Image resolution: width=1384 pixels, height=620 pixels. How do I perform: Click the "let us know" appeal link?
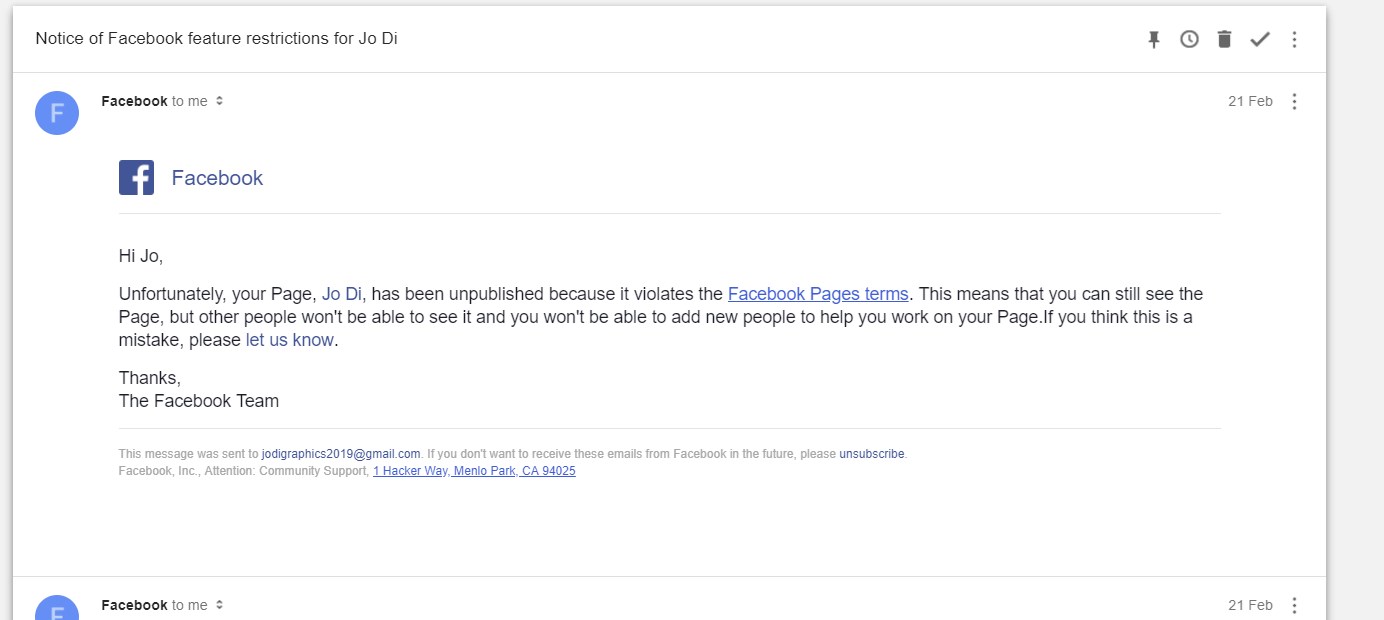(x=289, y=340)
